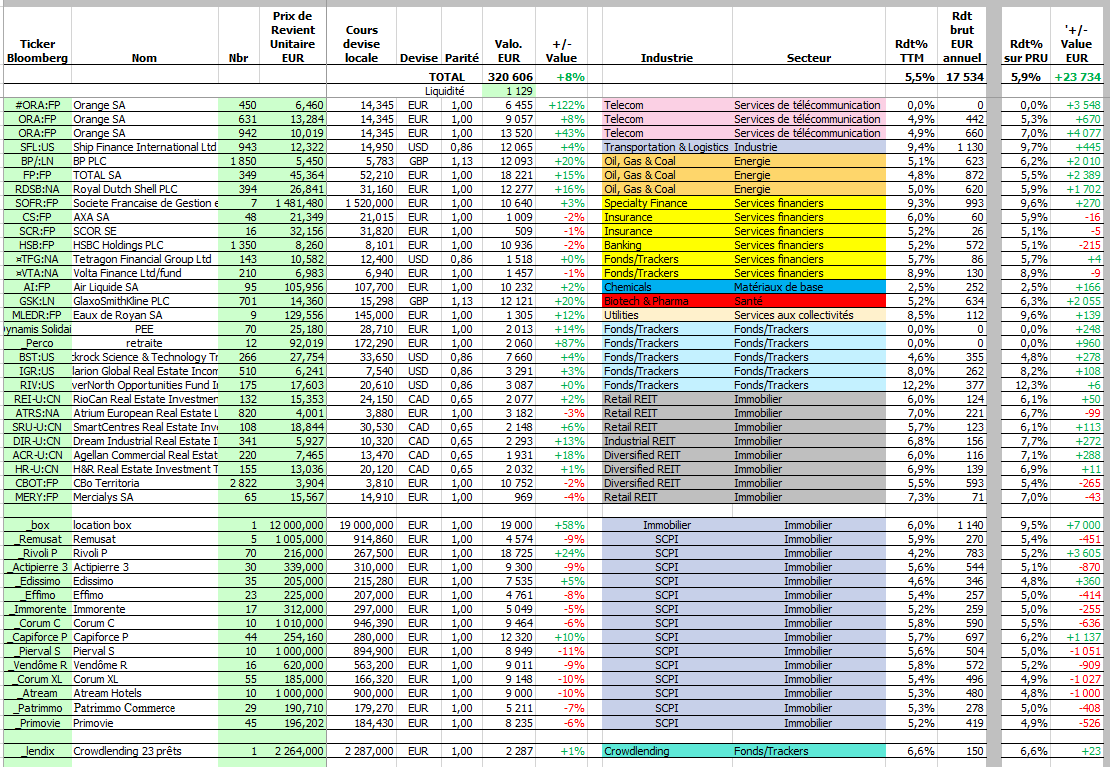Screen dimensions: 1110x767
Task: Click the turquoise Crowdlending industry cell
Action: click(x=667, y=751)
